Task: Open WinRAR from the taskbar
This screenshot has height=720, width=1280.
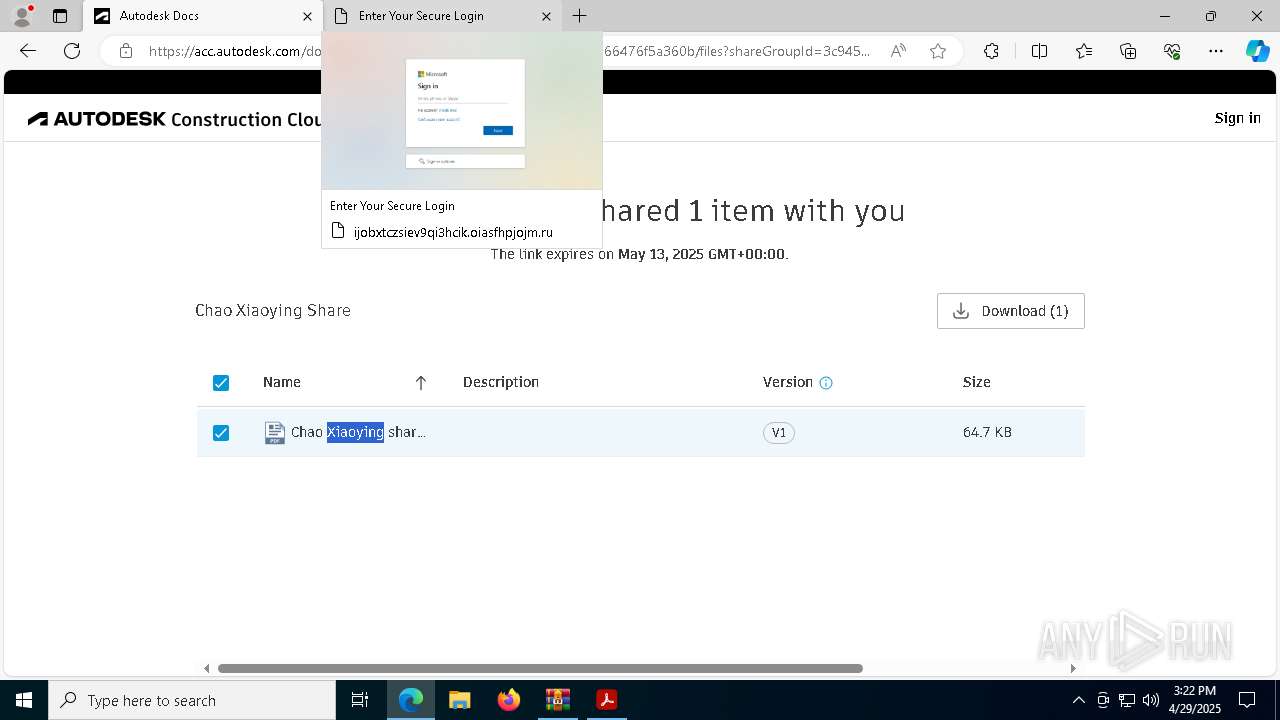Action: [x=558, y=700]
